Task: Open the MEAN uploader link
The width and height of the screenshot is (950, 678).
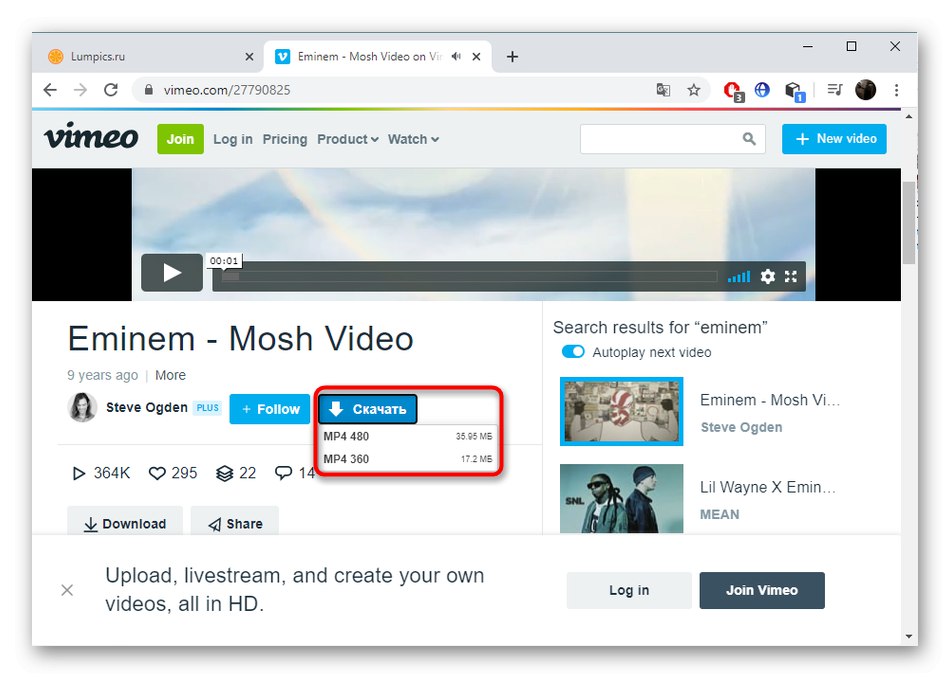Action: [720, 514]
